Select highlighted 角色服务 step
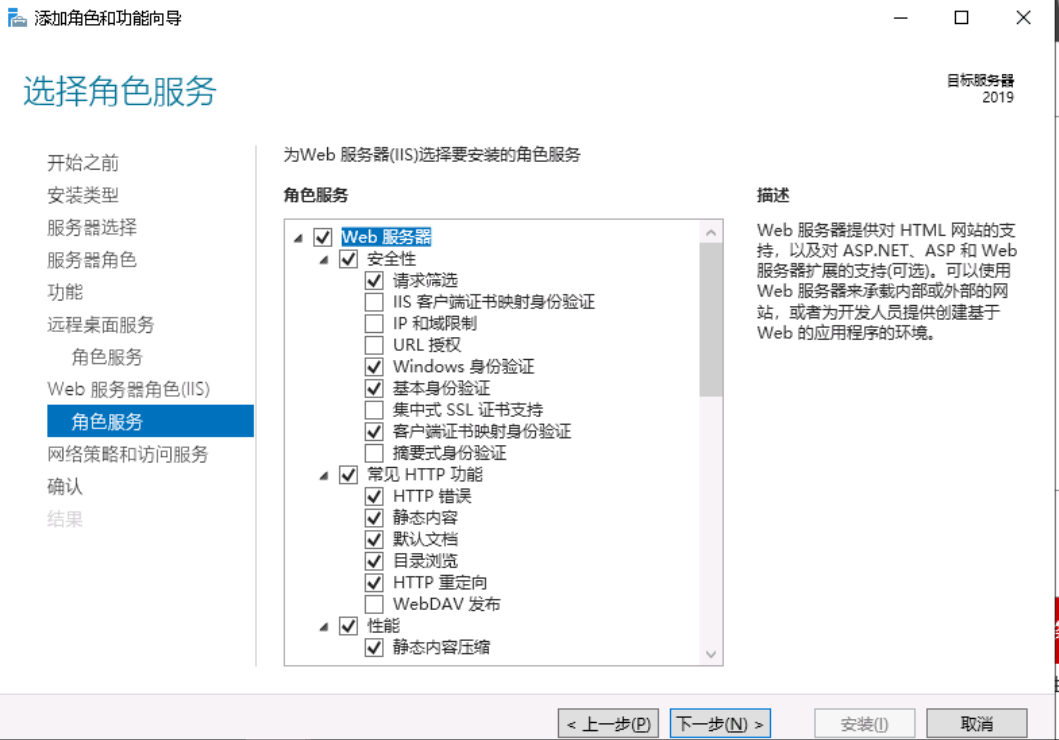Screen dimensions: 1059x740 click(151, 421)
